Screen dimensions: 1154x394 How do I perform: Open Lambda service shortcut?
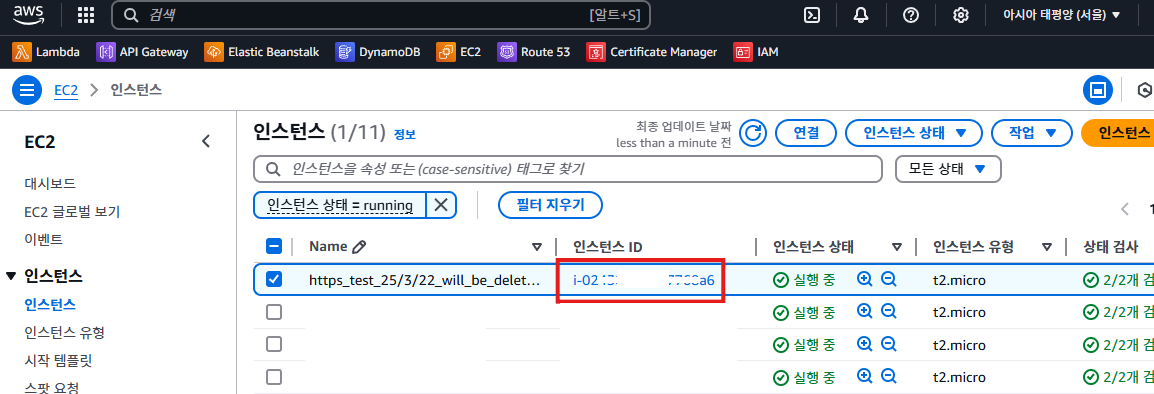coord(46,52)
